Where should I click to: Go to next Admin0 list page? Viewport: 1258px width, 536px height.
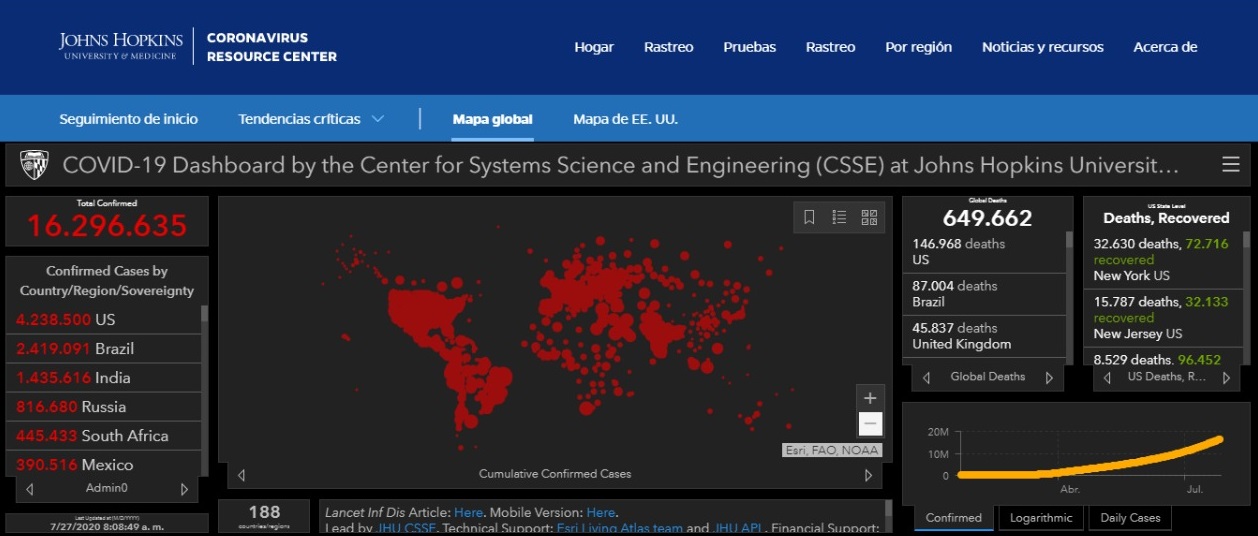point(184,489)
